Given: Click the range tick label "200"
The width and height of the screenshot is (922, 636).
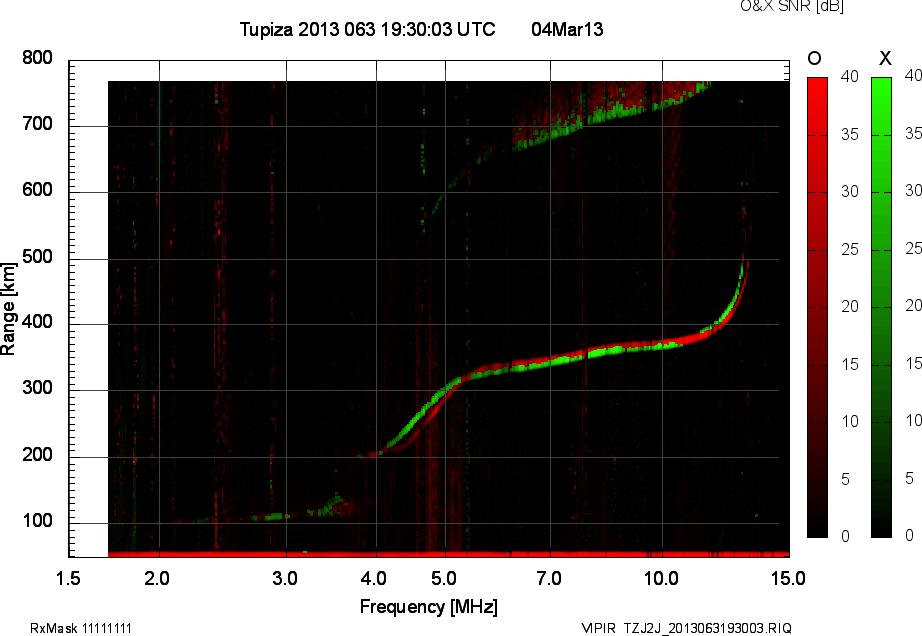Looking at the screenshot, I should pos(37,455).
